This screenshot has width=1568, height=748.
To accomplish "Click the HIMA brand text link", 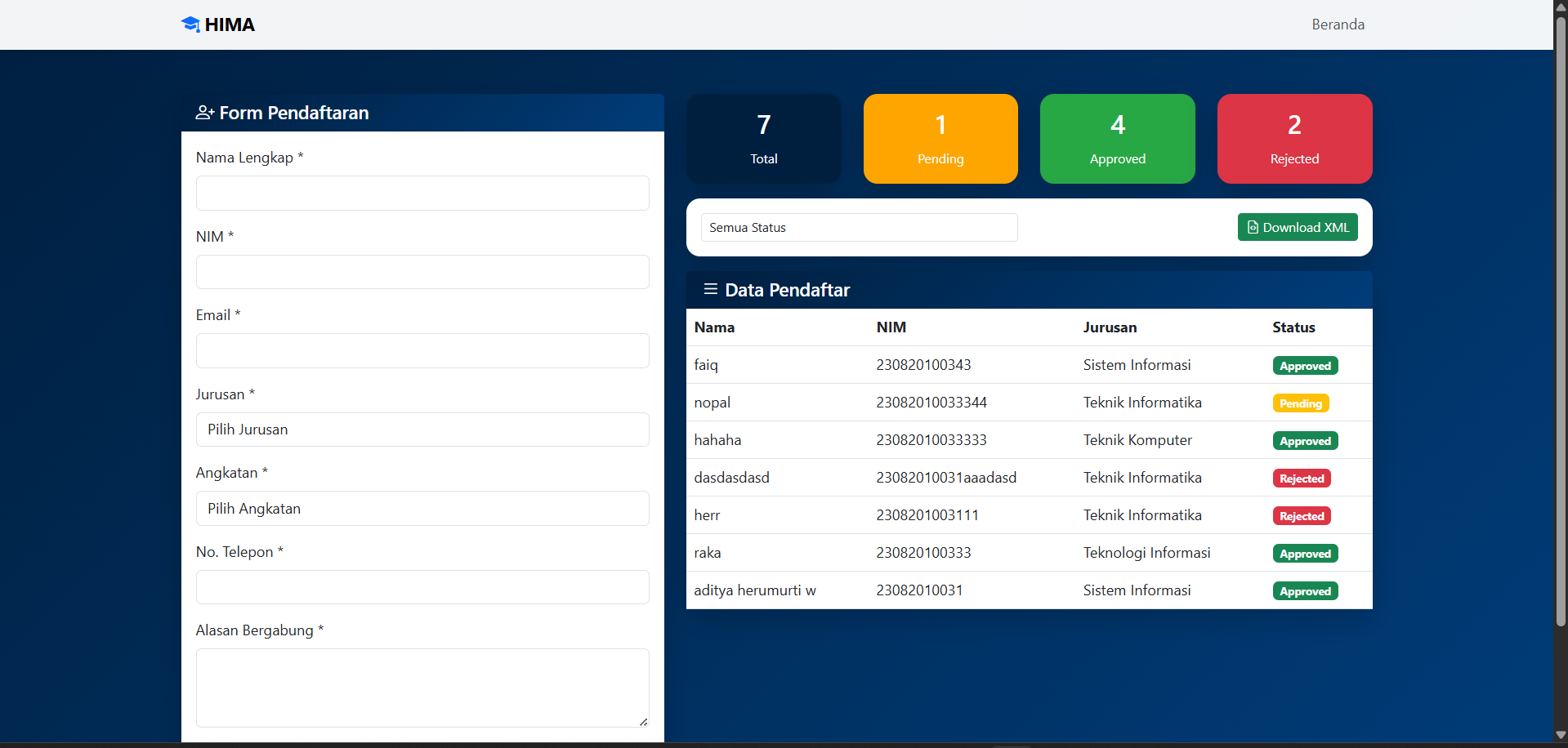I will (x=230, y=24).
